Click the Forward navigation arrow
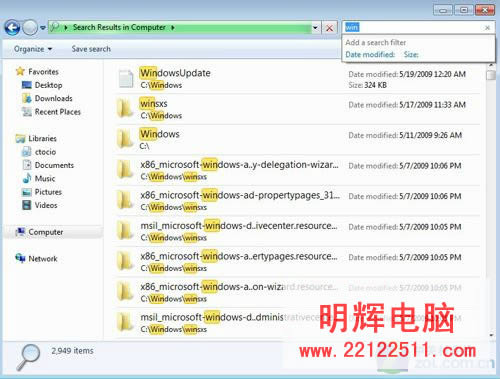500x379 pixels. (x=30, y=28)
